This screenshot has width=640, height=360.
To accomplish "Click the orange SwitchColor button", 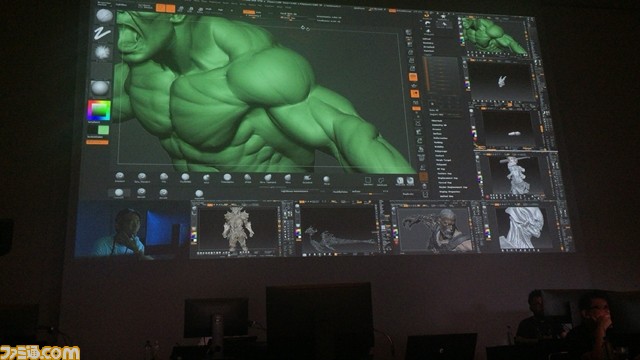I will [x=97, y=142].
